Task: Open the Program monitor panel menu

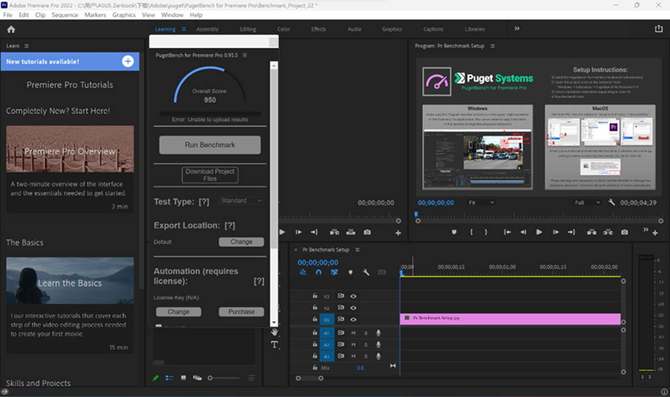Action: [492, 46]
